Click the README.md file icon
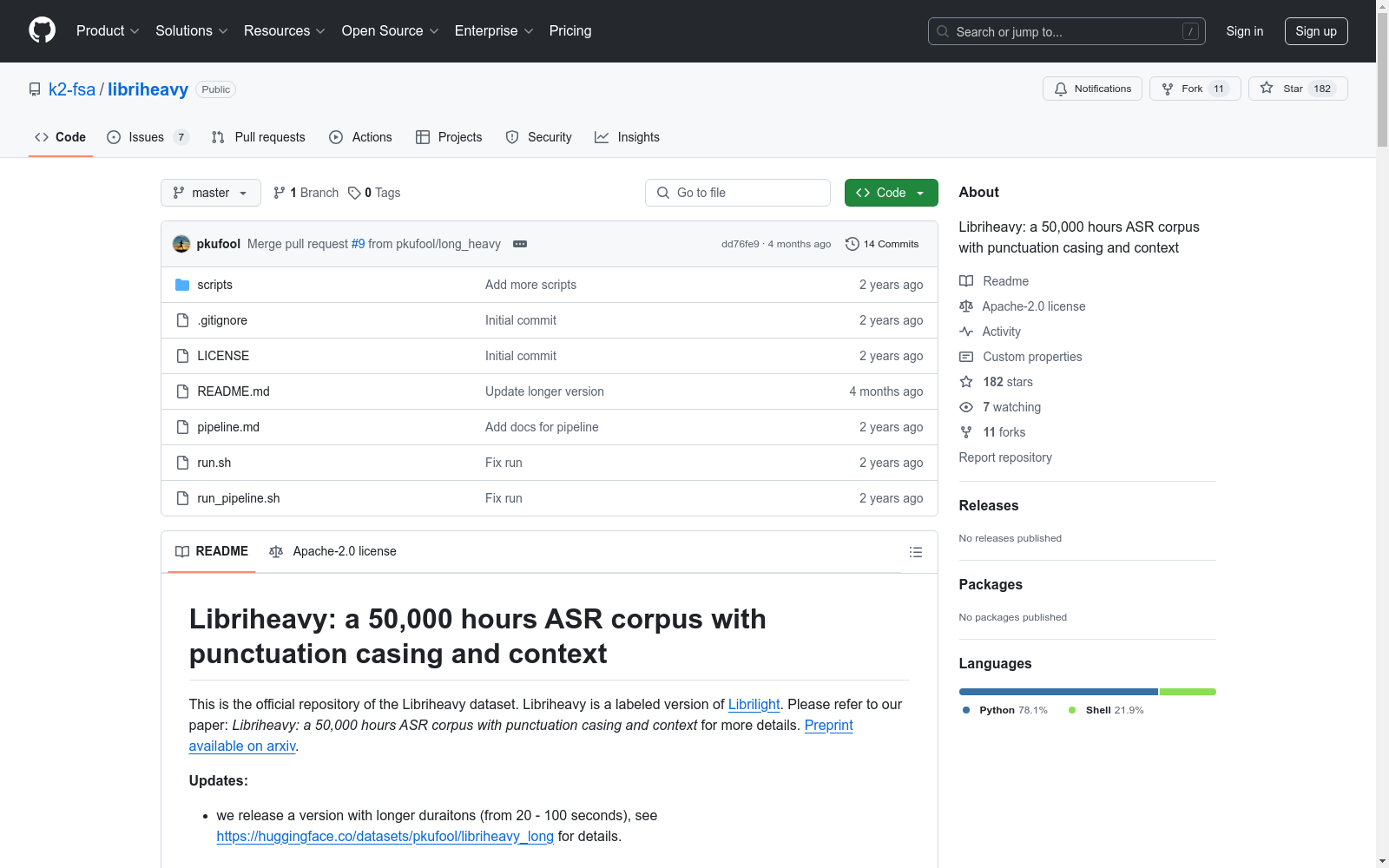The width and height of the screenshot is (1389, 868). point(182,391)
